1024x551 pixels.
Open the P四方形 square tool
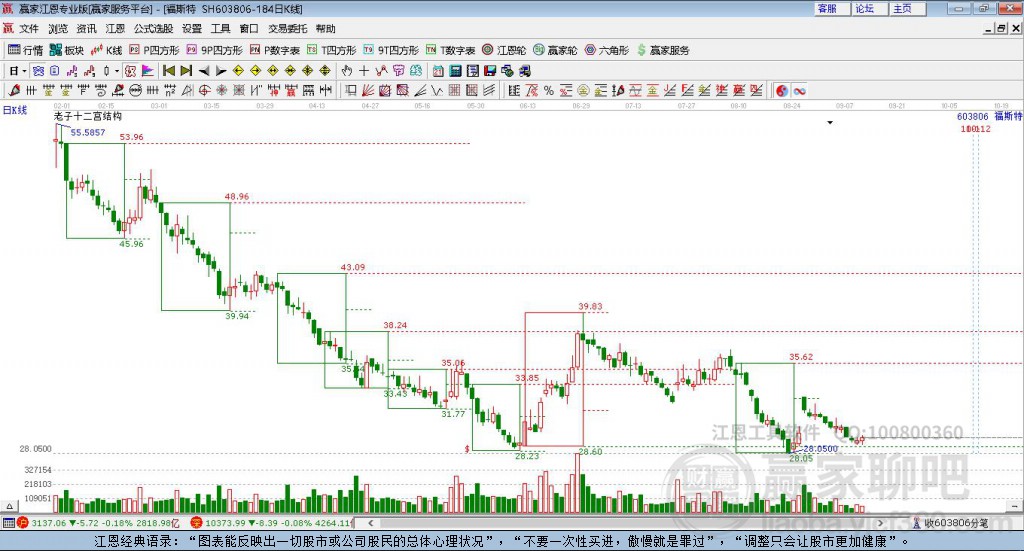154,50
